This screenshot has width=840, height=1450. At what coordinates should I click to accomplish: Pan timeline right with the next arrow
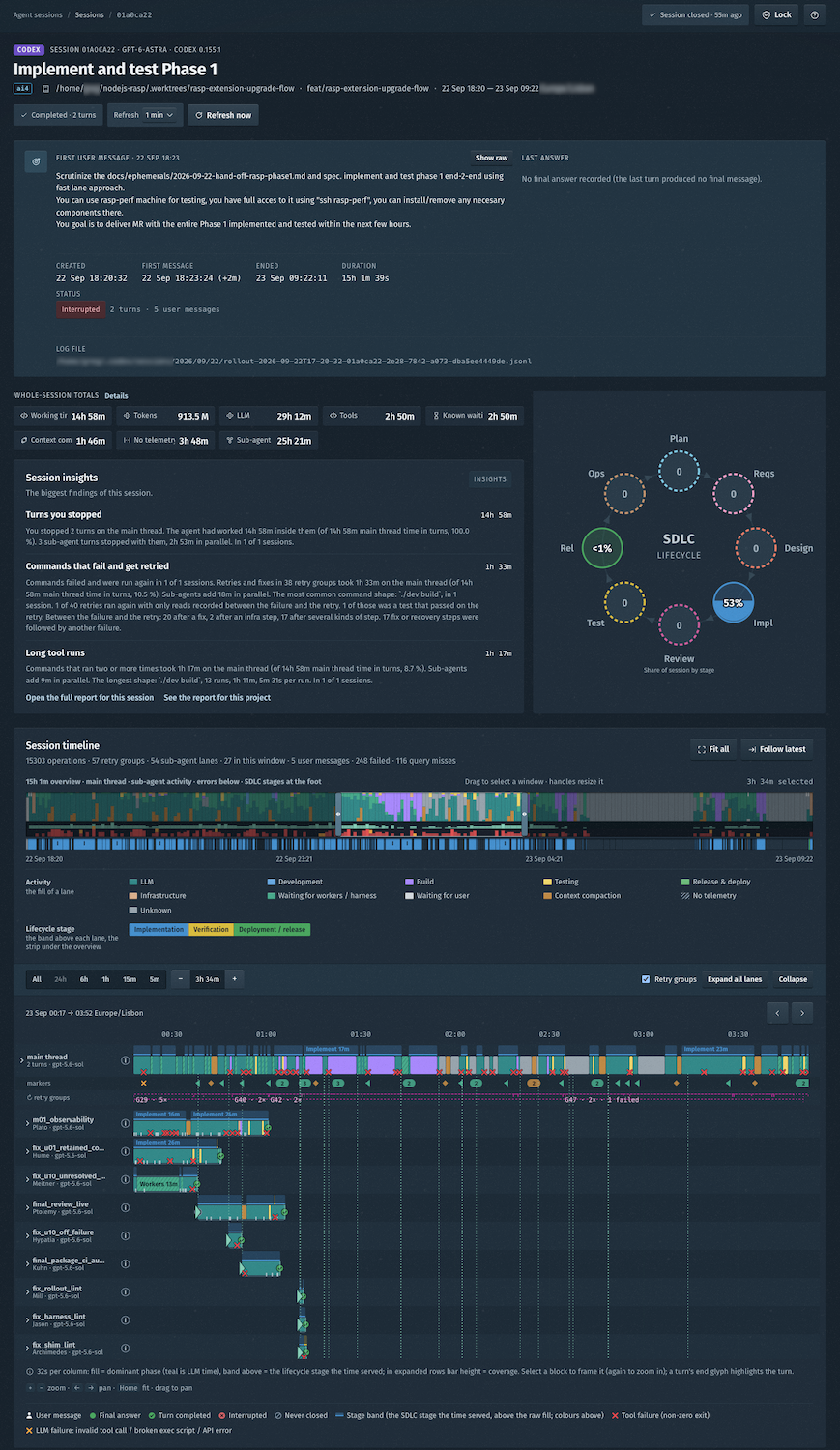[802, 1013]
